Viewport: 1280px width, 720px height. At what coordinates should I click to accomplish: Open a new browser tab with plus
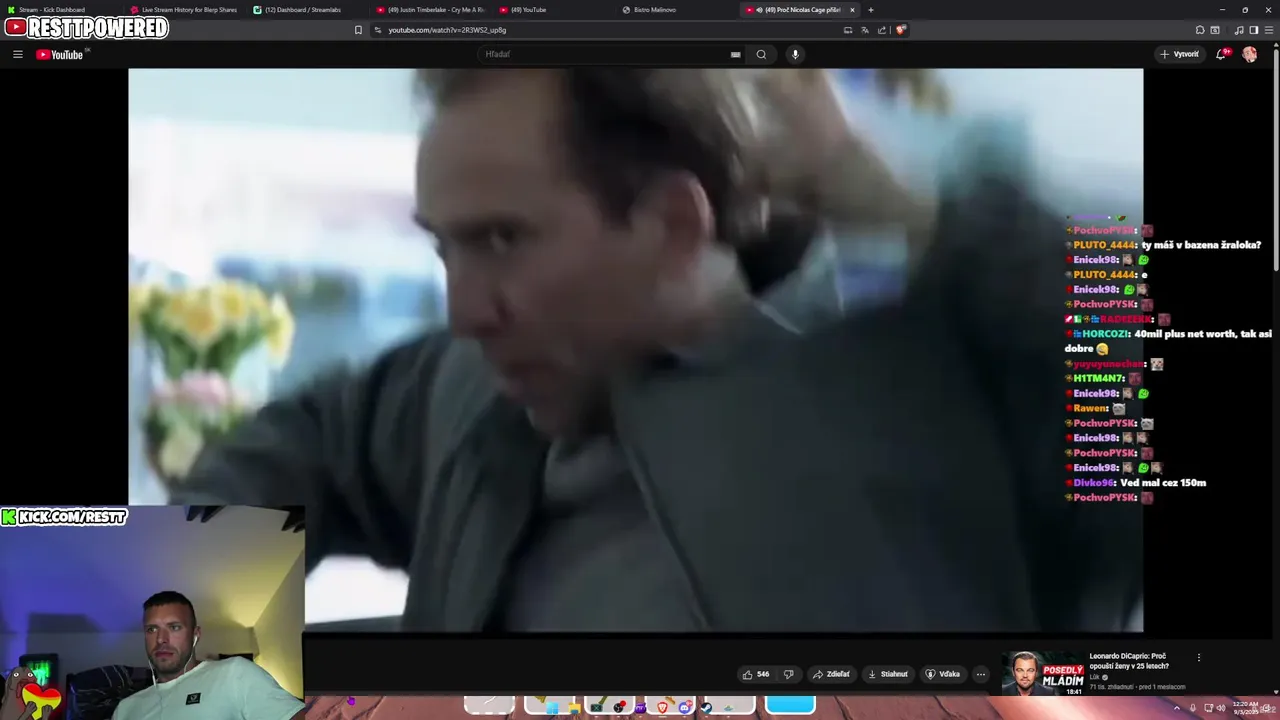click(x=870, y=10)
